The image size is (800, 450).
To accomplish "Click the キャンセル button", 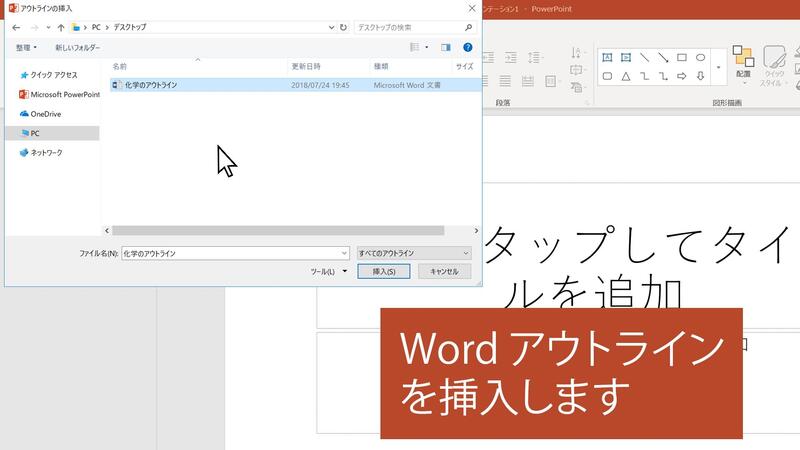I will coord(444,271).
